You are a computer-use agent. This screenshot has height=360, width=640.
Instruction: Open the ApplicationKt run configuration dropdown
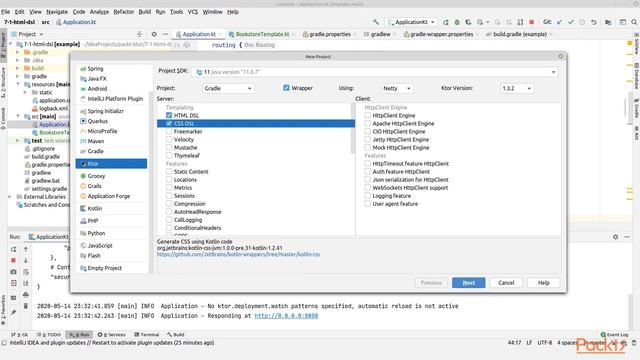(x=411, y=22)
